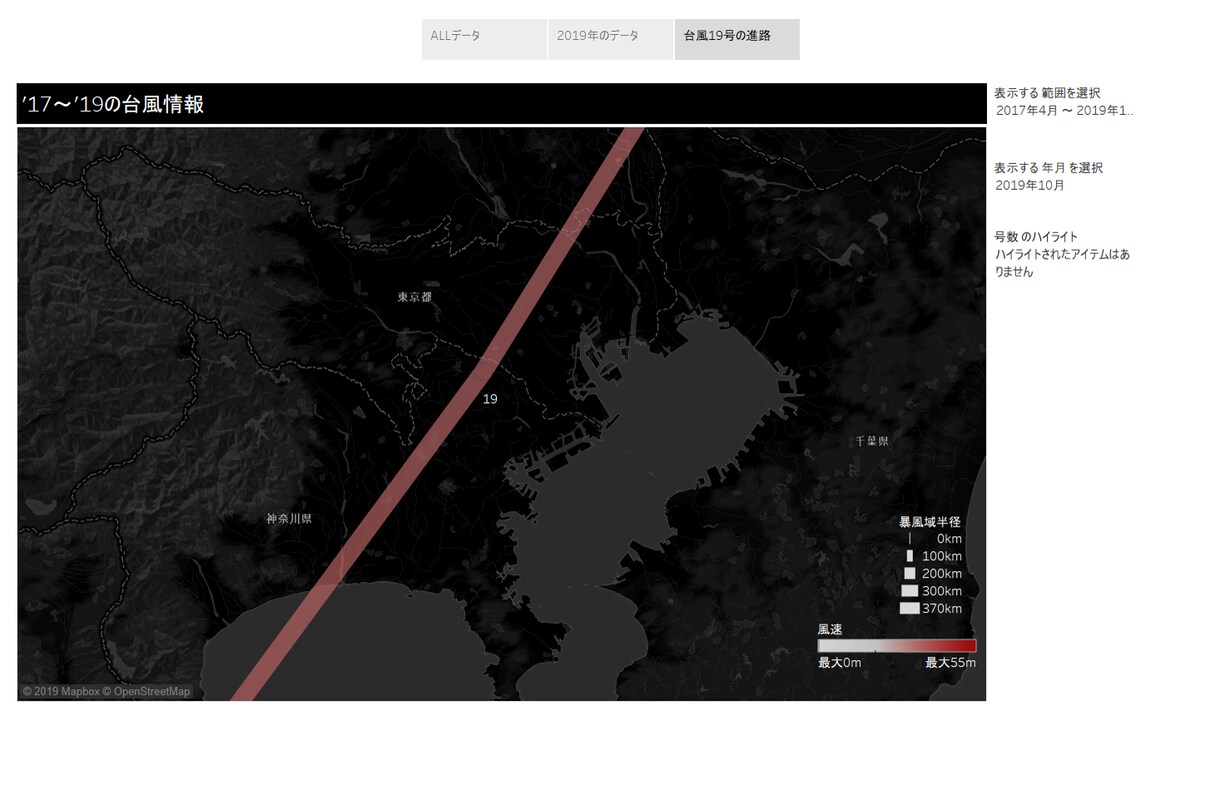
Task: Switch to the ALLデータ tab
Action: click(x=484, y=39)
